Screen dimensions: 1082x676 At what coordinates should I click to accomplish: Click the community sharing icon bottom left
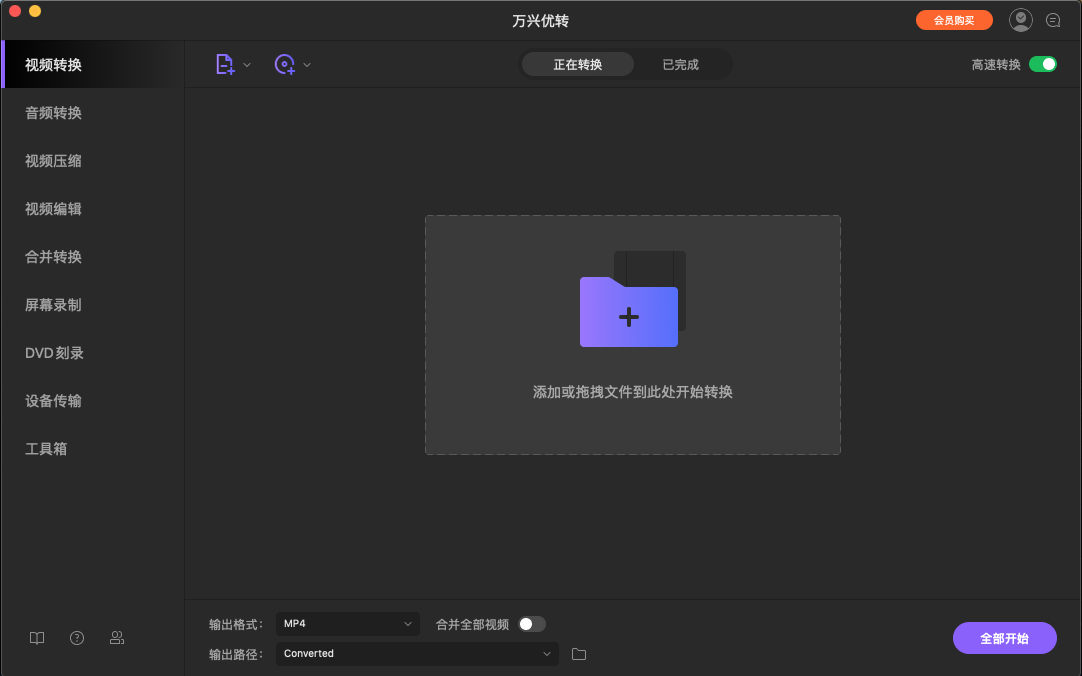tap(117, 637)
